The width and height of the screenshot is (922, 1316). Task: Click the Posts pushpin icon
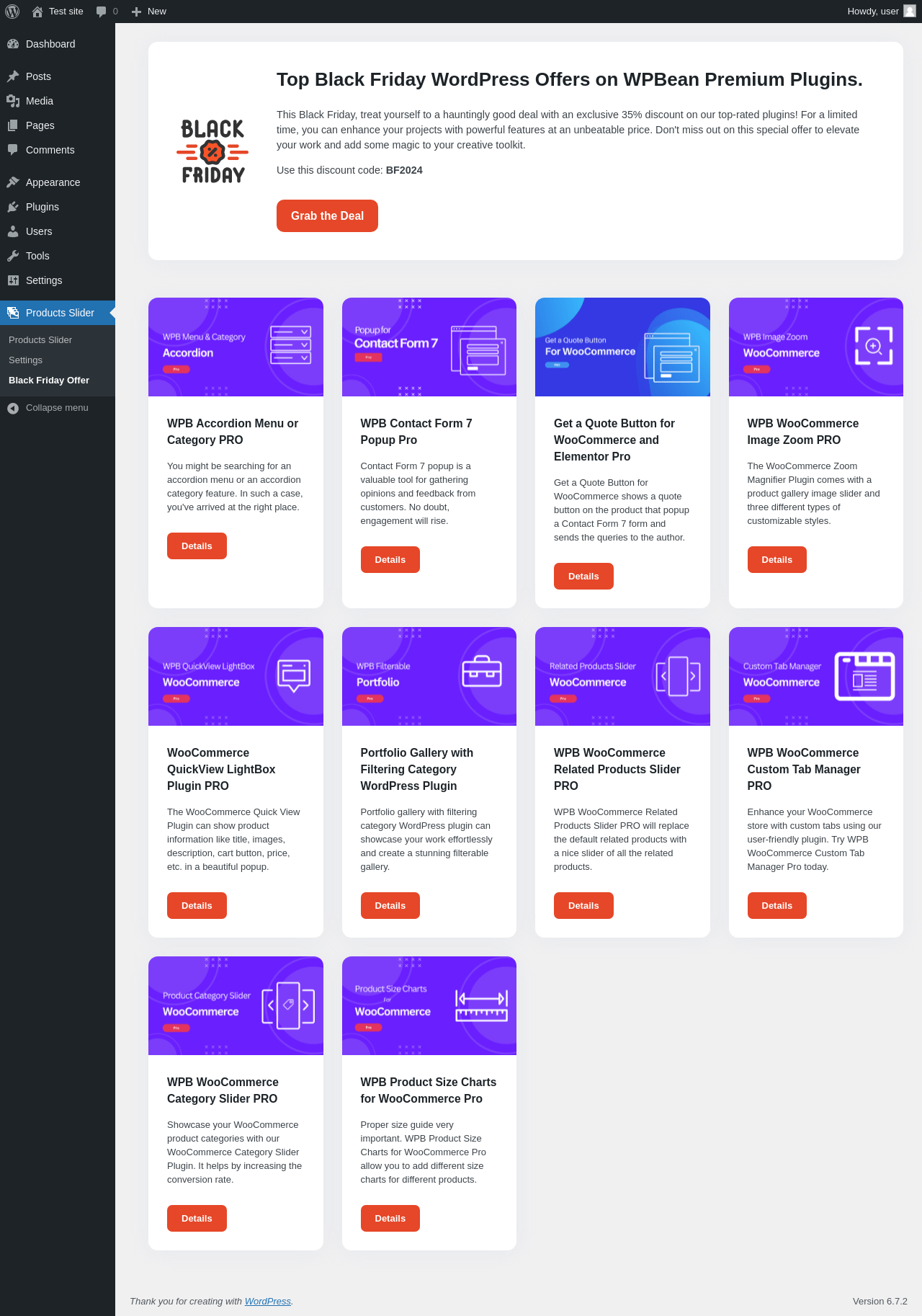[x=13, y=76]
